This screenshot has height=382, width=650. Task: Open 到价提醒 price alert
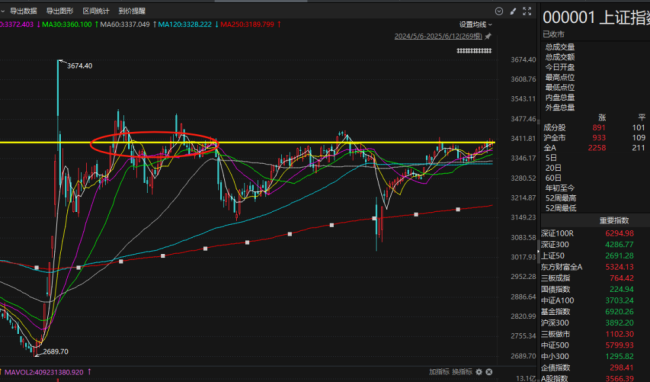pyautogui.click(x=132, y=11)
